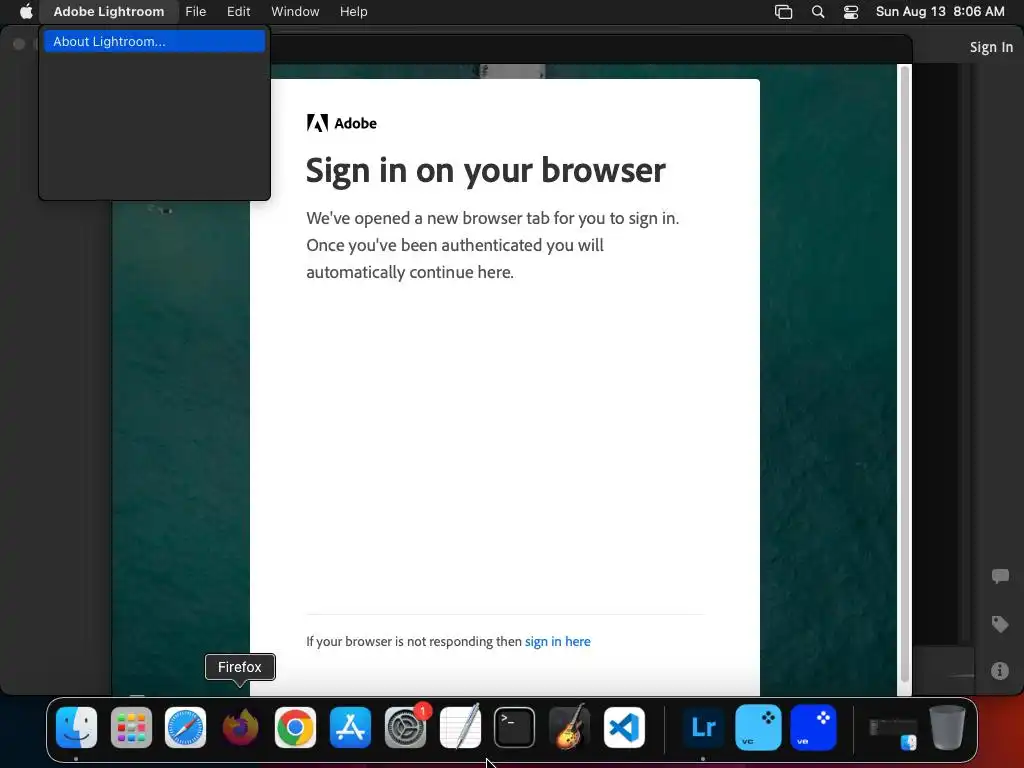Open the dark blue VC app in Dock
The image size is (1024, 768).
(813, 728)
